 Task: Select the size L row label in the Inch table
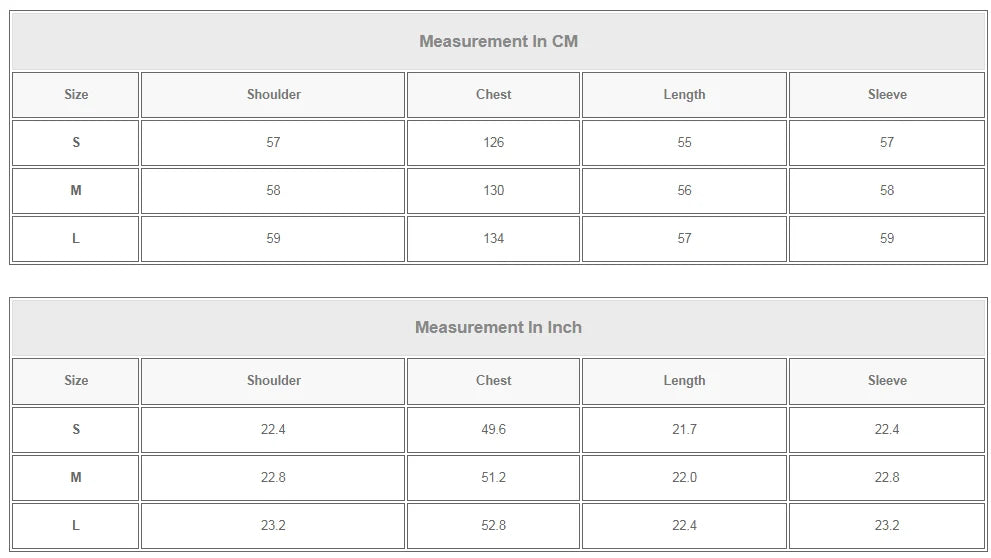click(76, 525)
